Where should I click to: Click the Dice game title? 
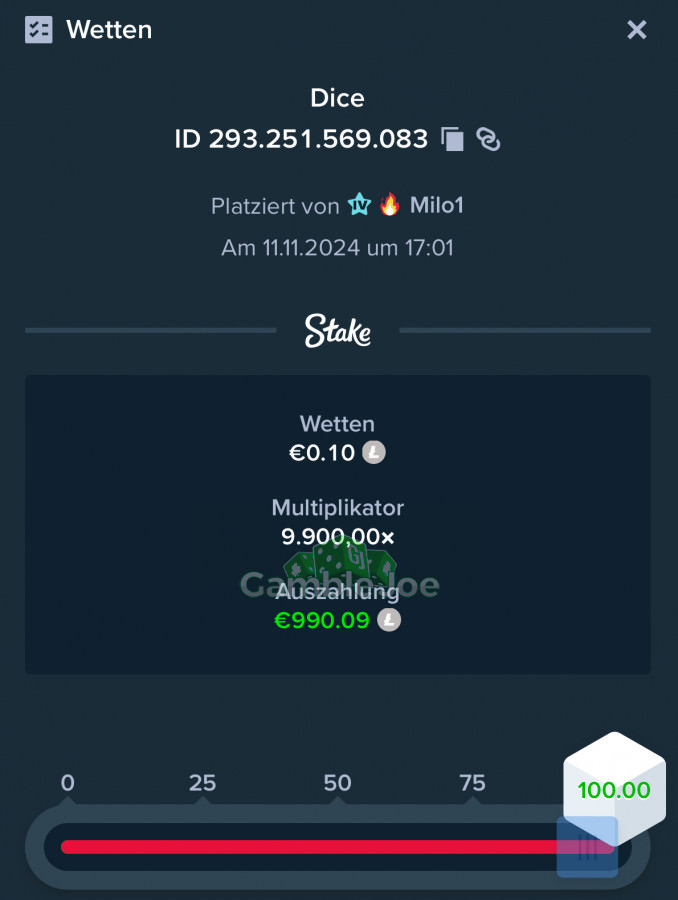click(338, 98)
